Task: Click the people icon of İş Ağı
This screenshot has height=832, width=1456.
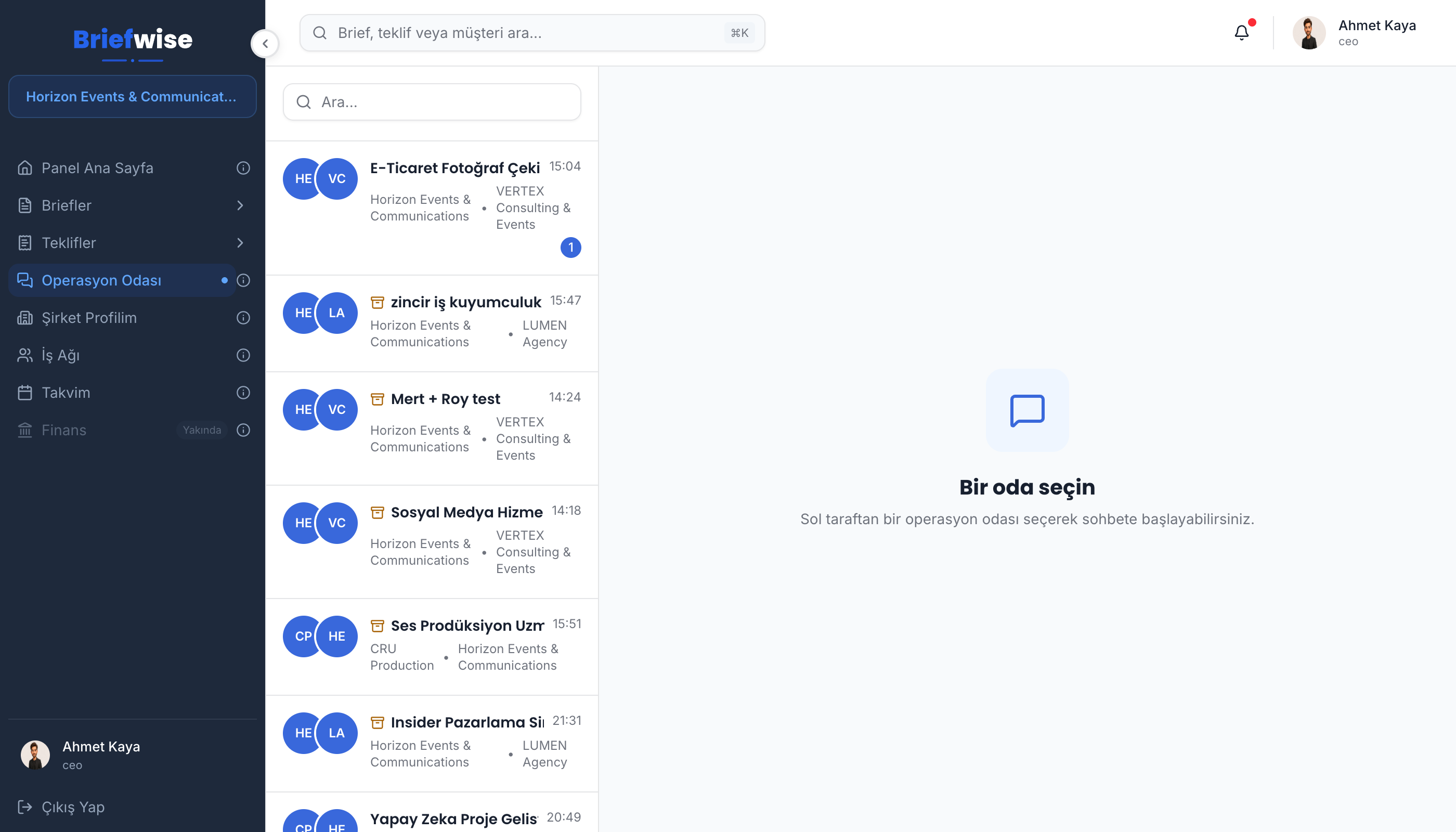Action: point(24,356)
